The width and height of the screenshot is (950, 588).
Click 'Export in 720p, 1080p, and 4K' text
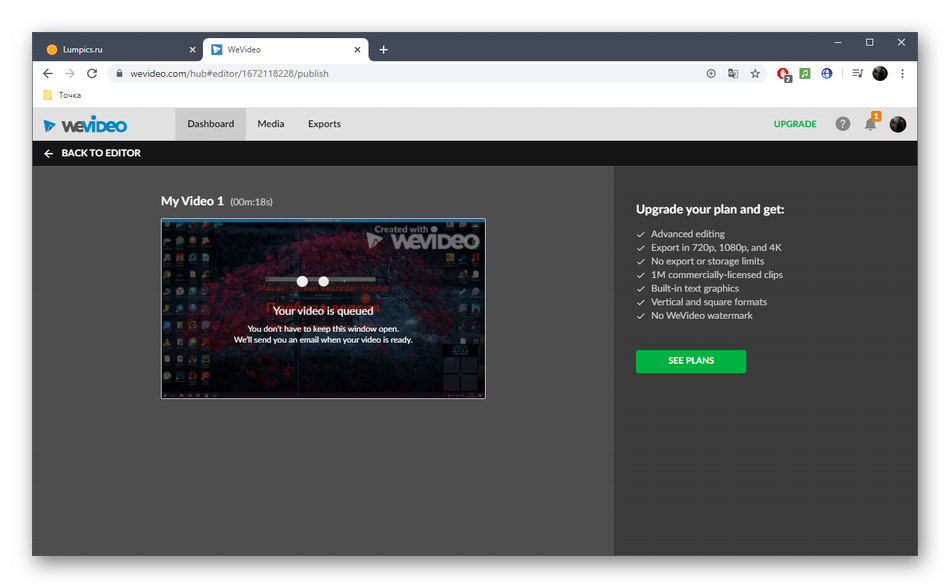716,248
